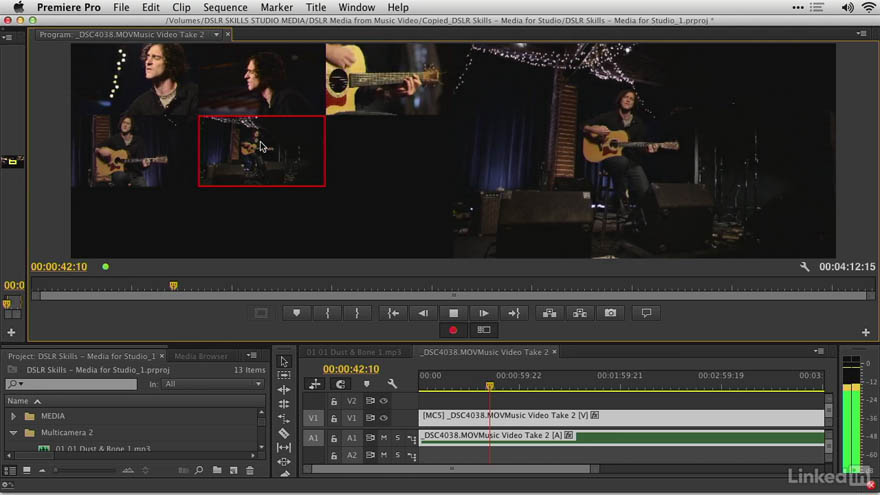880x495 pixels.
Task: Click the red multi-camera Record button
Action: [453, 330]
